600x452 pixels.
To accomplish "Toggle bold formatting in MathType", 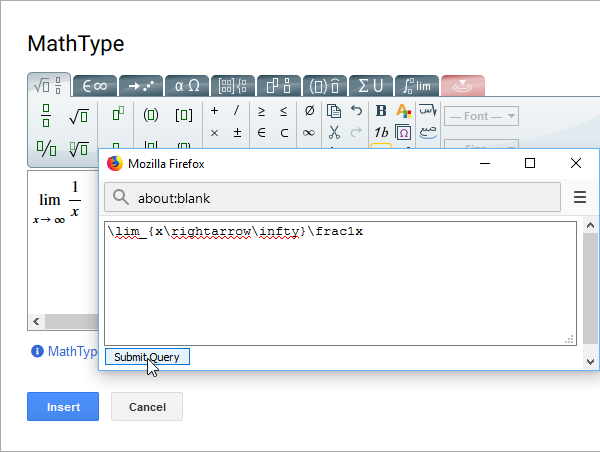I will [381, 110].
